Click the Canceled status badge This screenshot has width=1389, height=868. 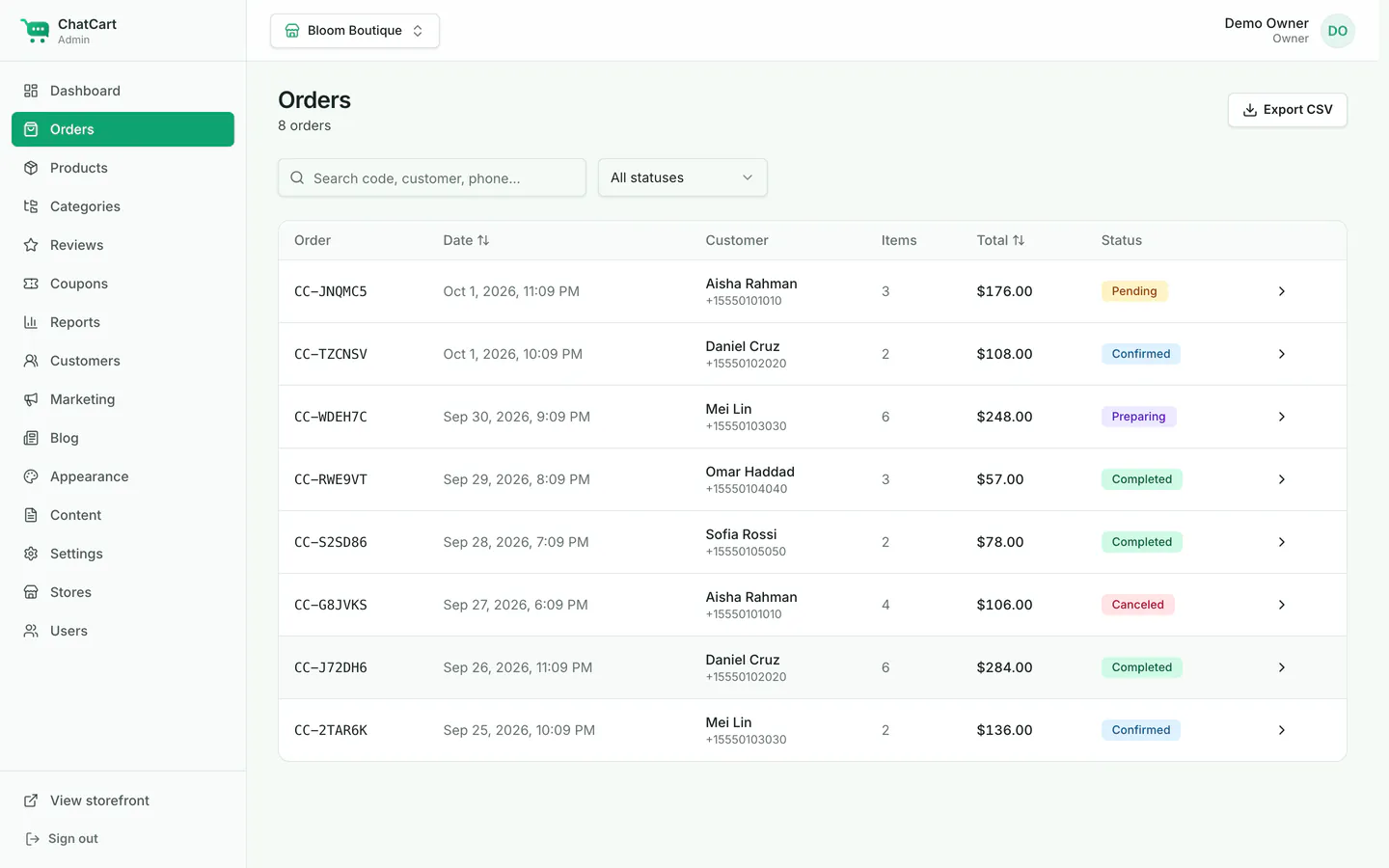point(1138,605)
